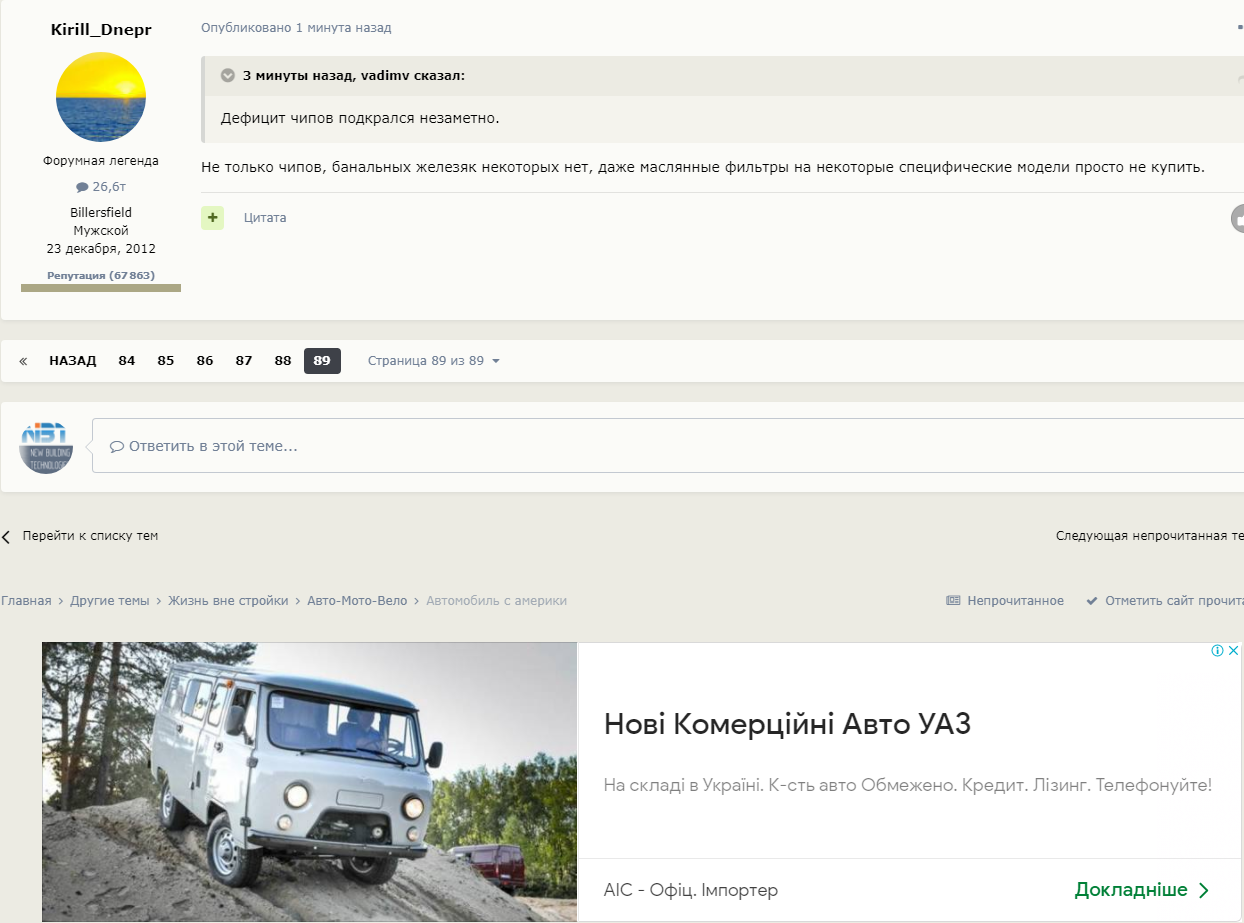Open the Жизнь вне стройки breadcrumb

pos(228,601)
